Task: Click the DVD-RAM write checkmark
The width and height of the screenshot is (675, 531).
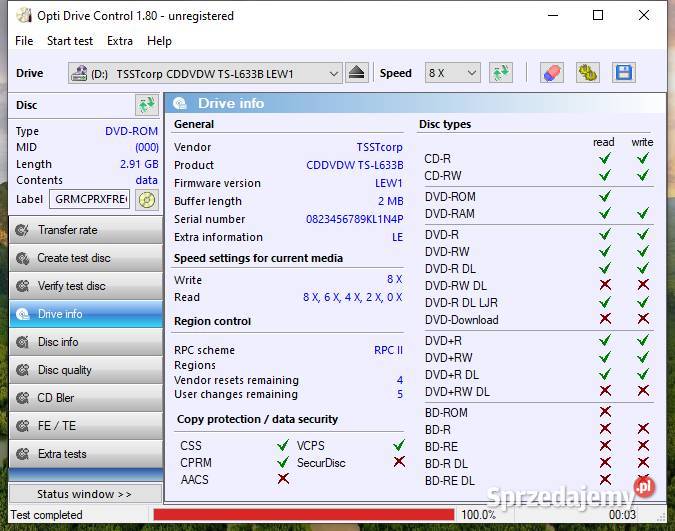Action: click(643, 213)
